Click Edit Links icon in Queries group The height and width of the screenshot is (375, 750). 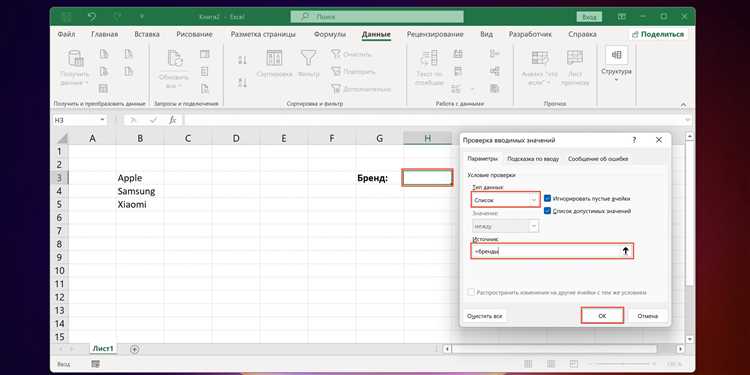point(205,88)
